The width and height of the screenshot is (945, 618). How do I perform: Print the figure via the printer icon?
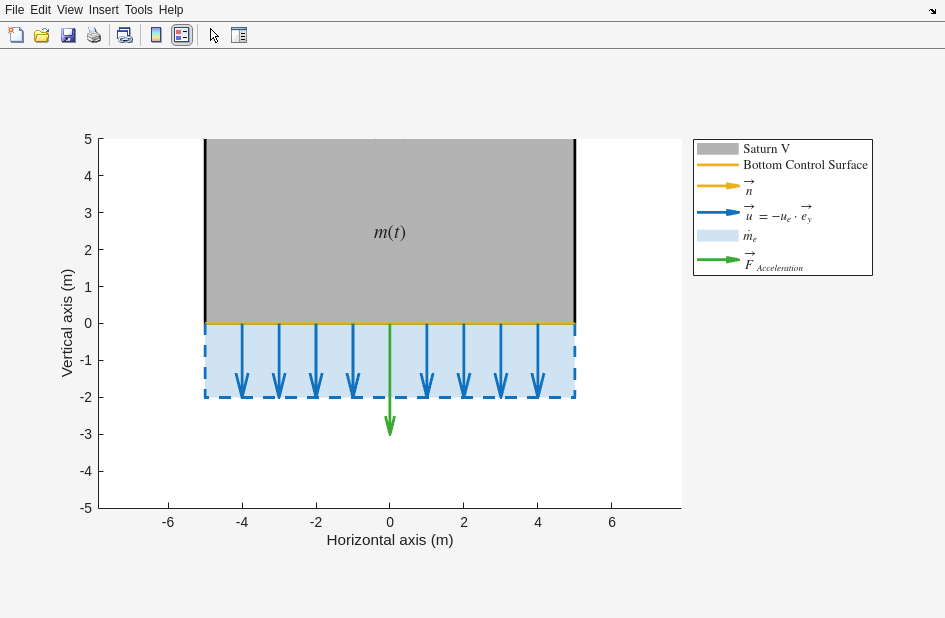94,35
